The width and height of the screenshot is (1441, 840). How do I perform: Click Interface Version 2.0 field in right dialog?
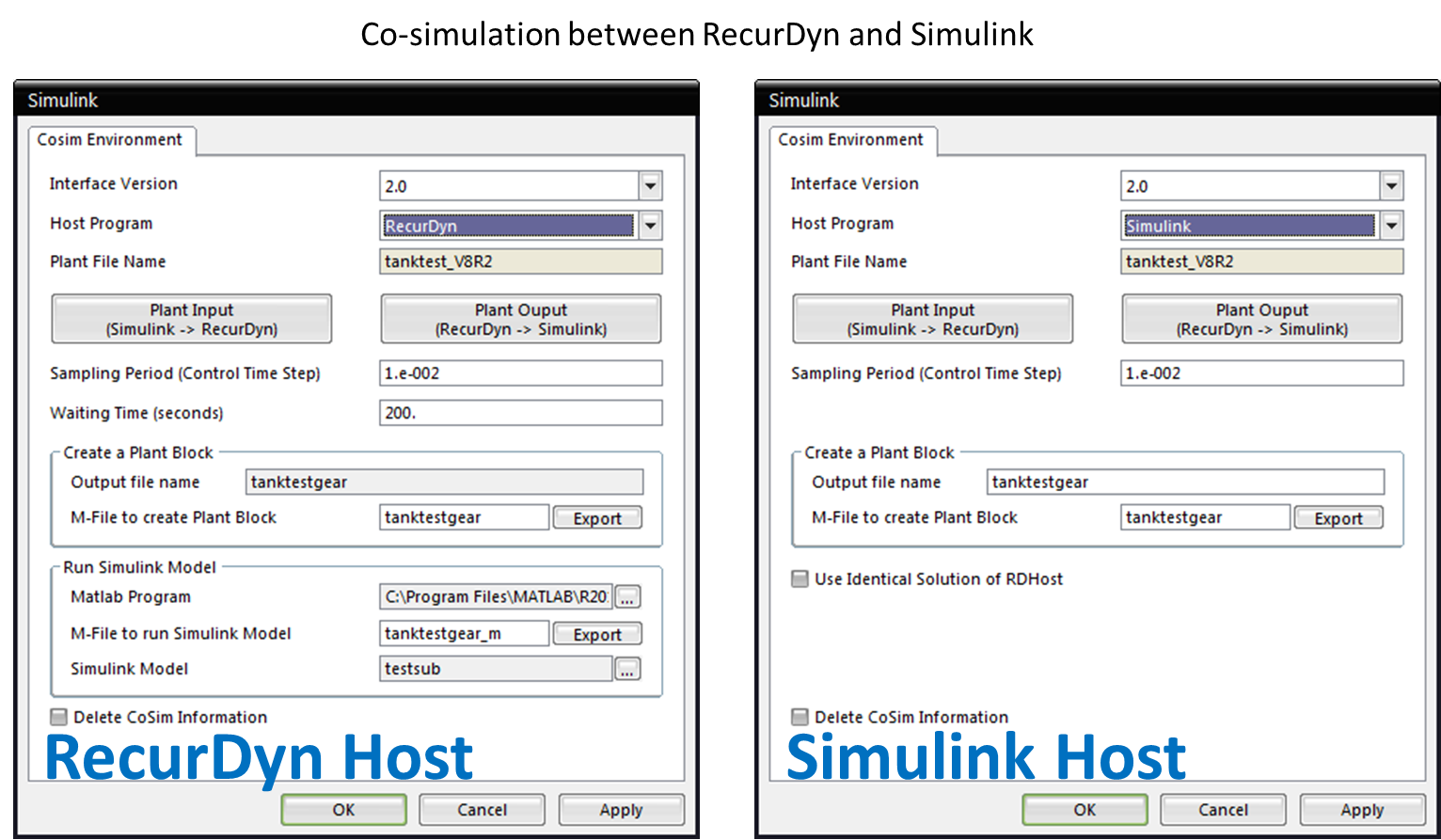1251,186
